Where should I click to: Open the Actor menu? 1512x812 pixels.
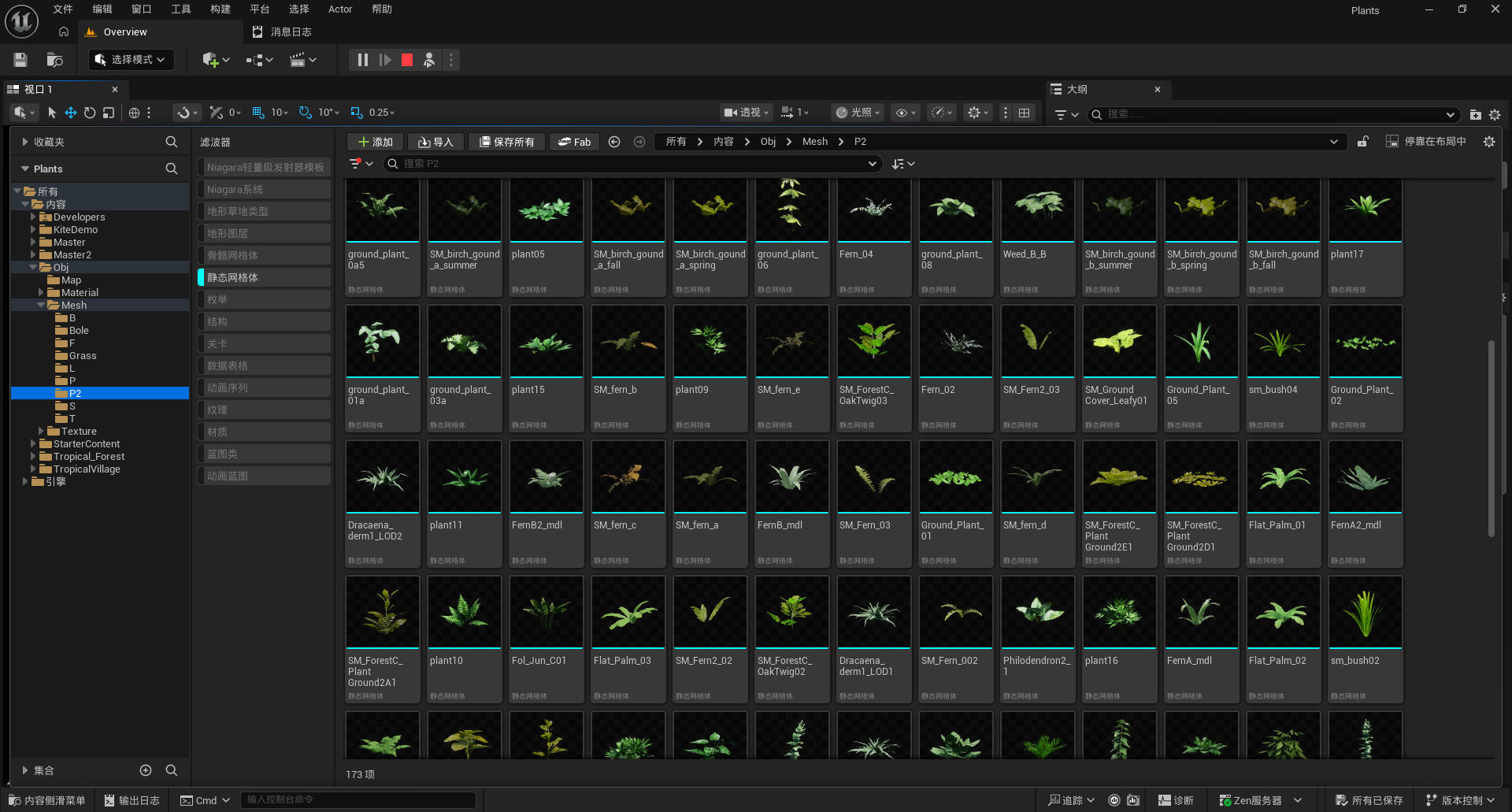point(340,9)
